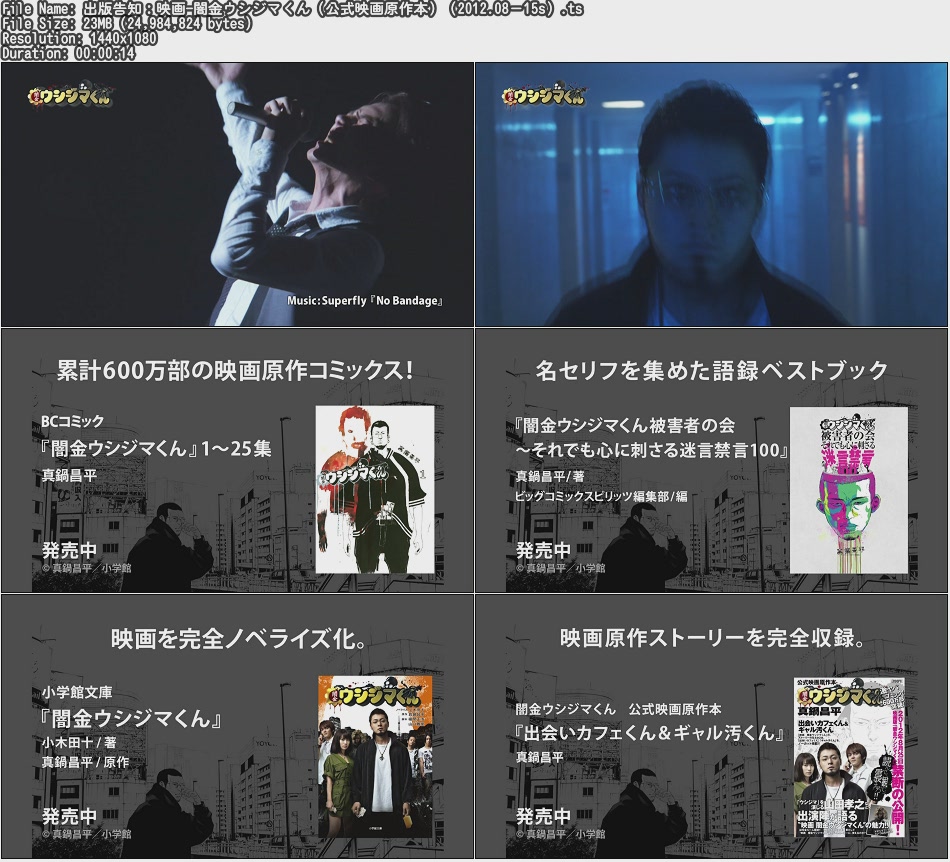The height and width of the screenshot is (862, 950).
Task: Click '発売中' in the novelization frame
Action: tap(70, 816)
